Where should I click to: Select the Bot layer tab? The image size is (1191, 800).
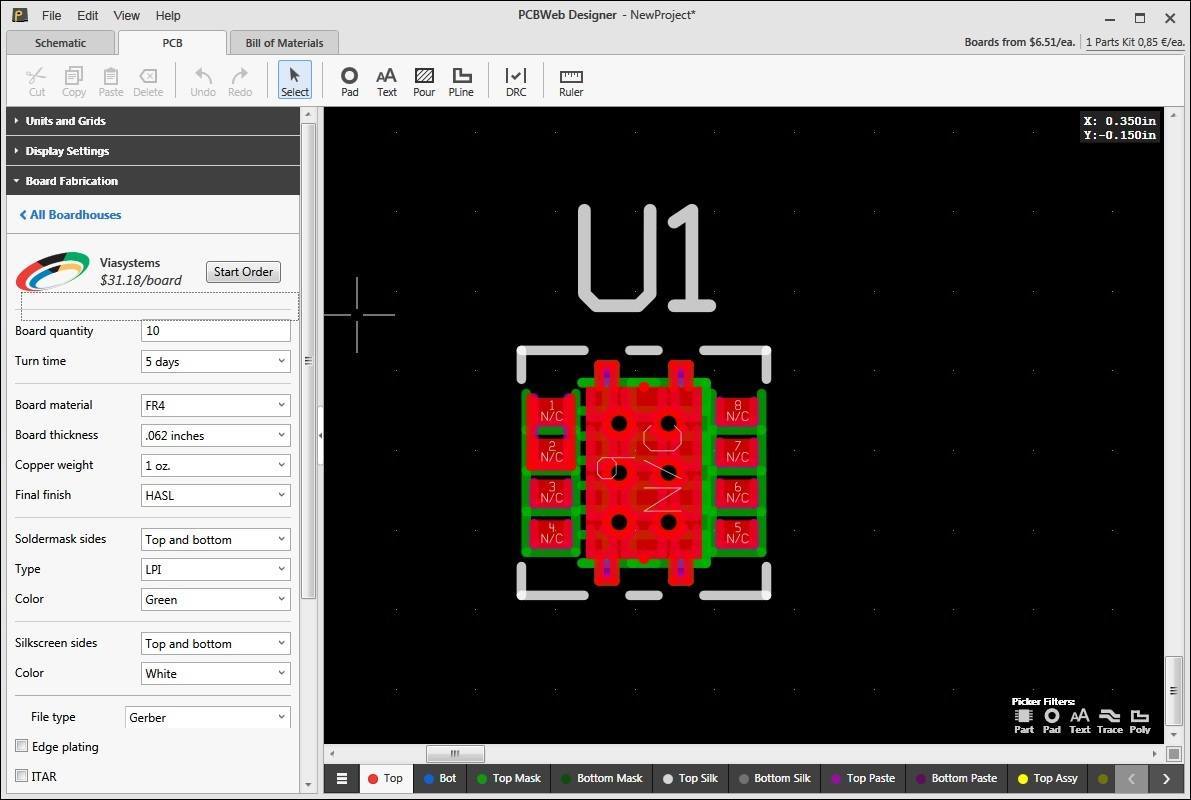coord(441,778)
